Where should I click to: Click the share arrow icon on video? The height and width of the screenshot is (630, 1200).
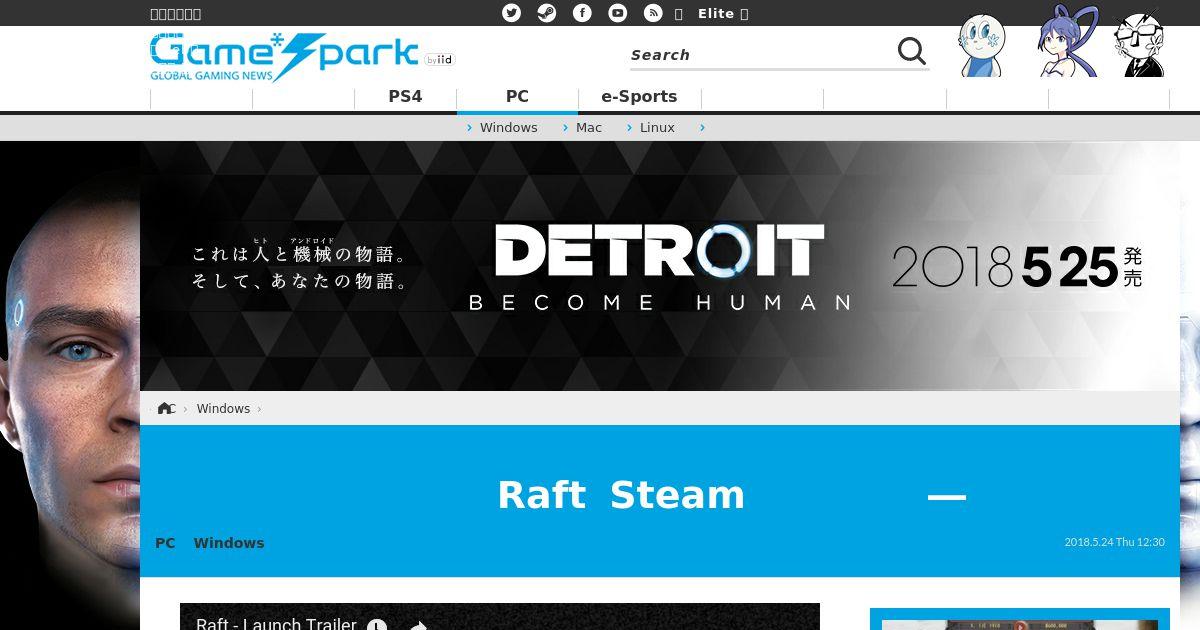point(418,625)
